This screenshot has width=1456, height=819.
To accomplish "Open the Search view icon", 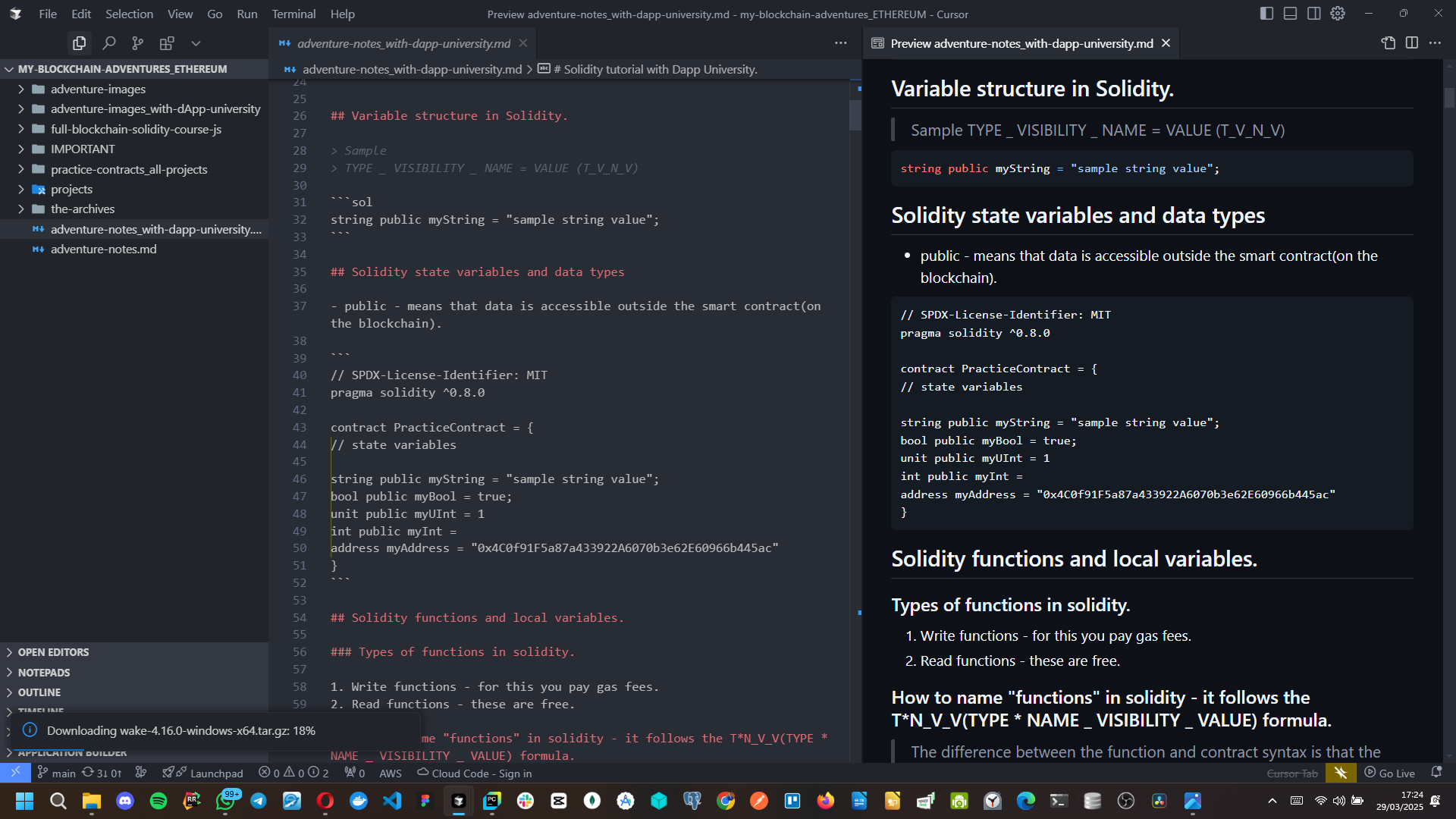I will [109, 43].
